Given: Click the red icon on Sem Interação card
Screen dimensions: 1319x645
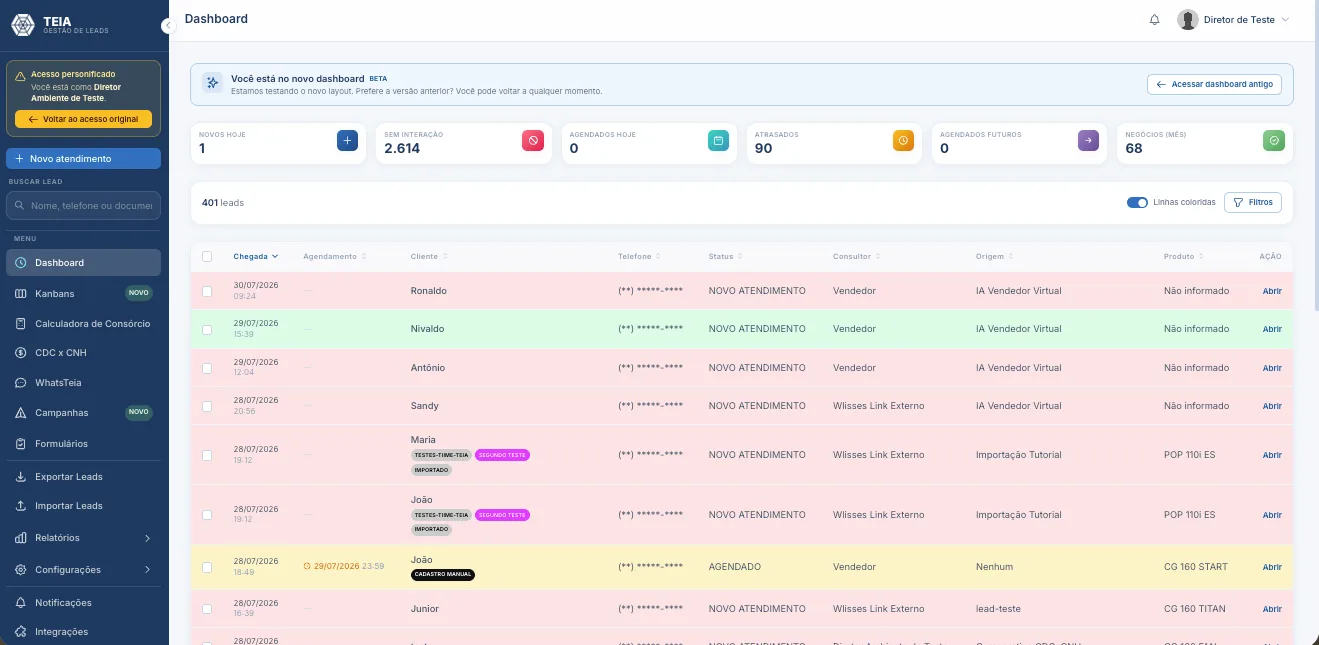Looking at the screenshot, I should 533,141.
